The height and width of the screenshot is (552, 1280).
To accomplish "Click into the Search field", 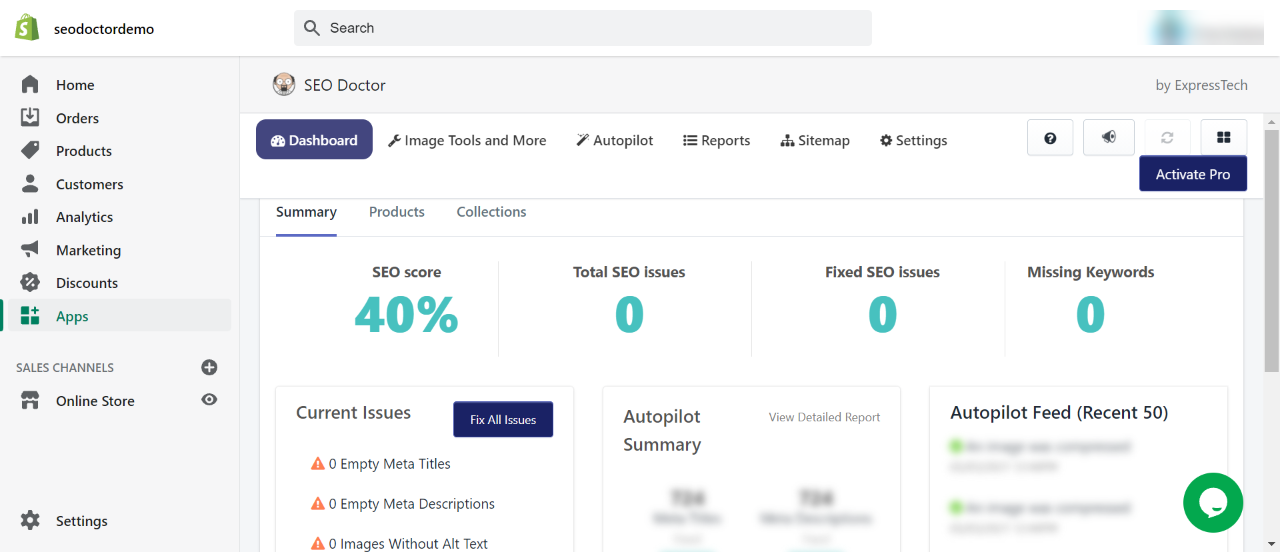I will (x=583, y=28).
